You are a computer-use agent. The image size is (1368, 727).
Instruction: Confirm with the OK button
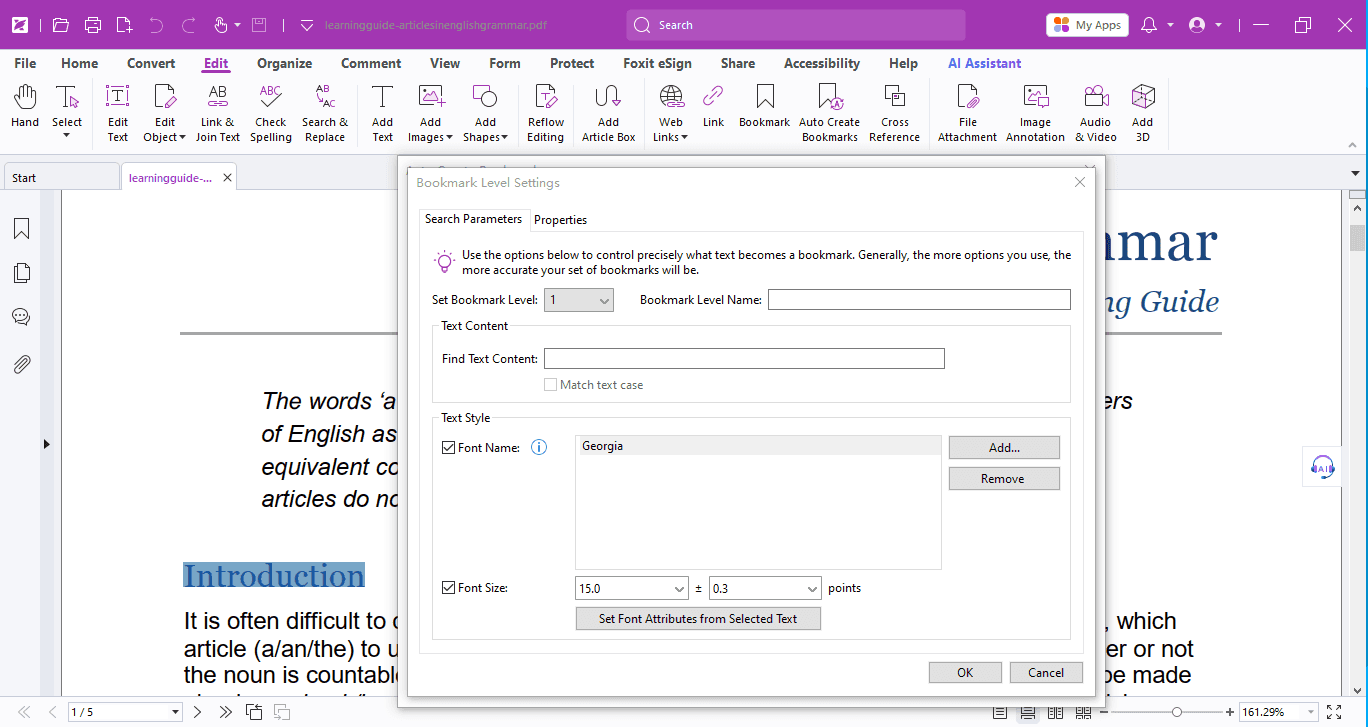(965, 673)
